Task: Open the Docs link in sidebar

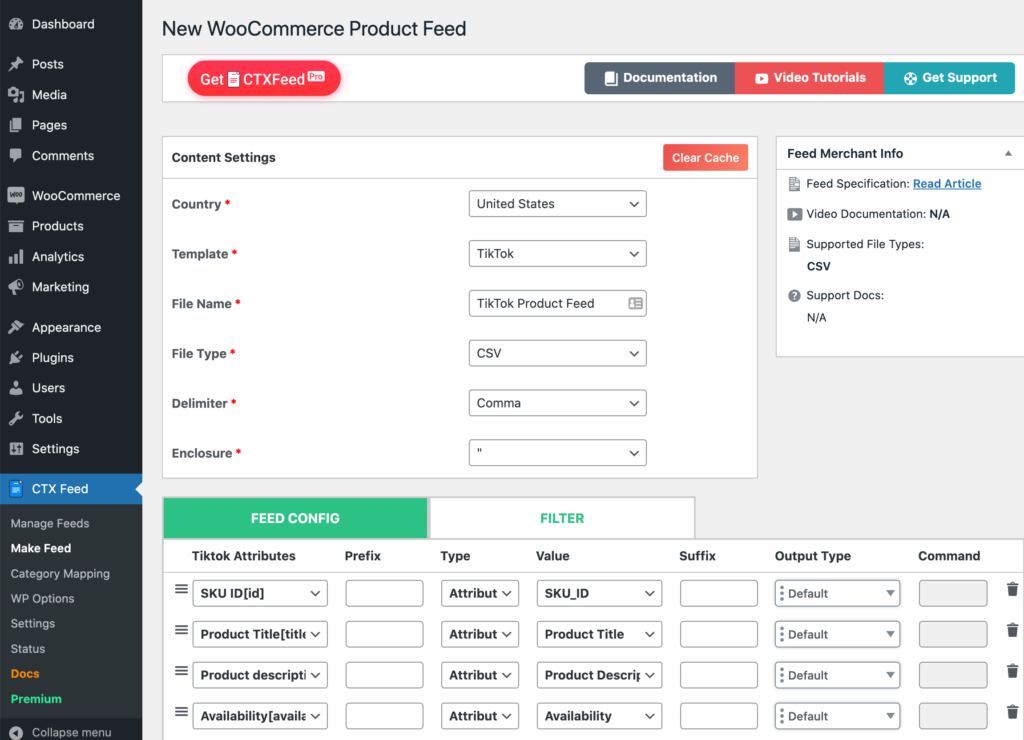Action: pos(25,673)
